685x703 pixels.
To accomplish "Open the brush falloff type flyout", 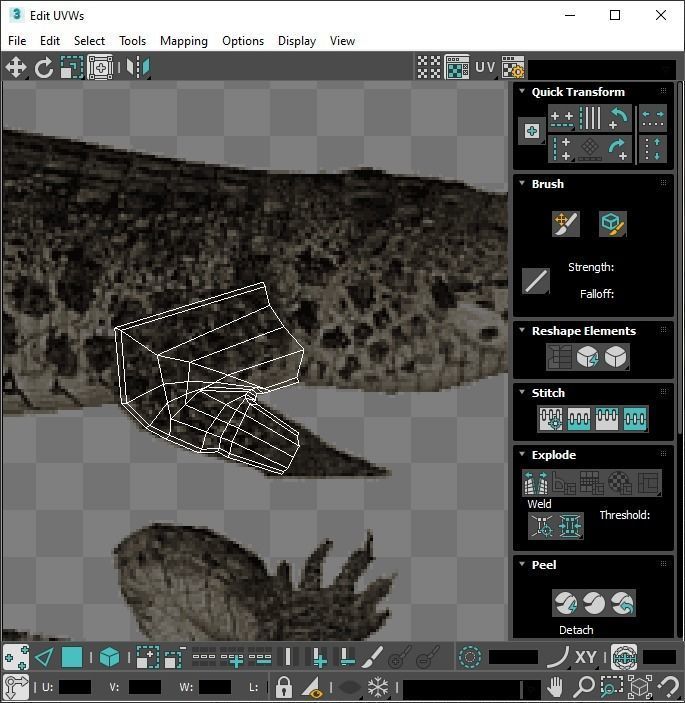I will click(536, 281).
